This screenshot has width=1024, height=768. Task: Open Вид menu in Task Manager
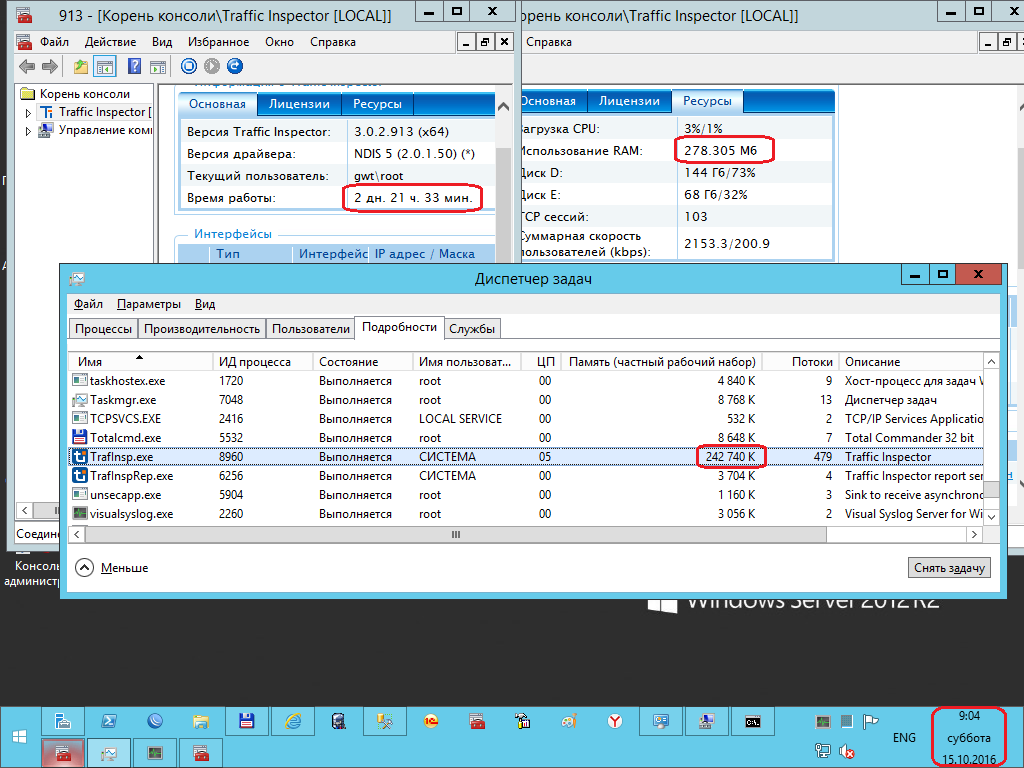[205, 304]
